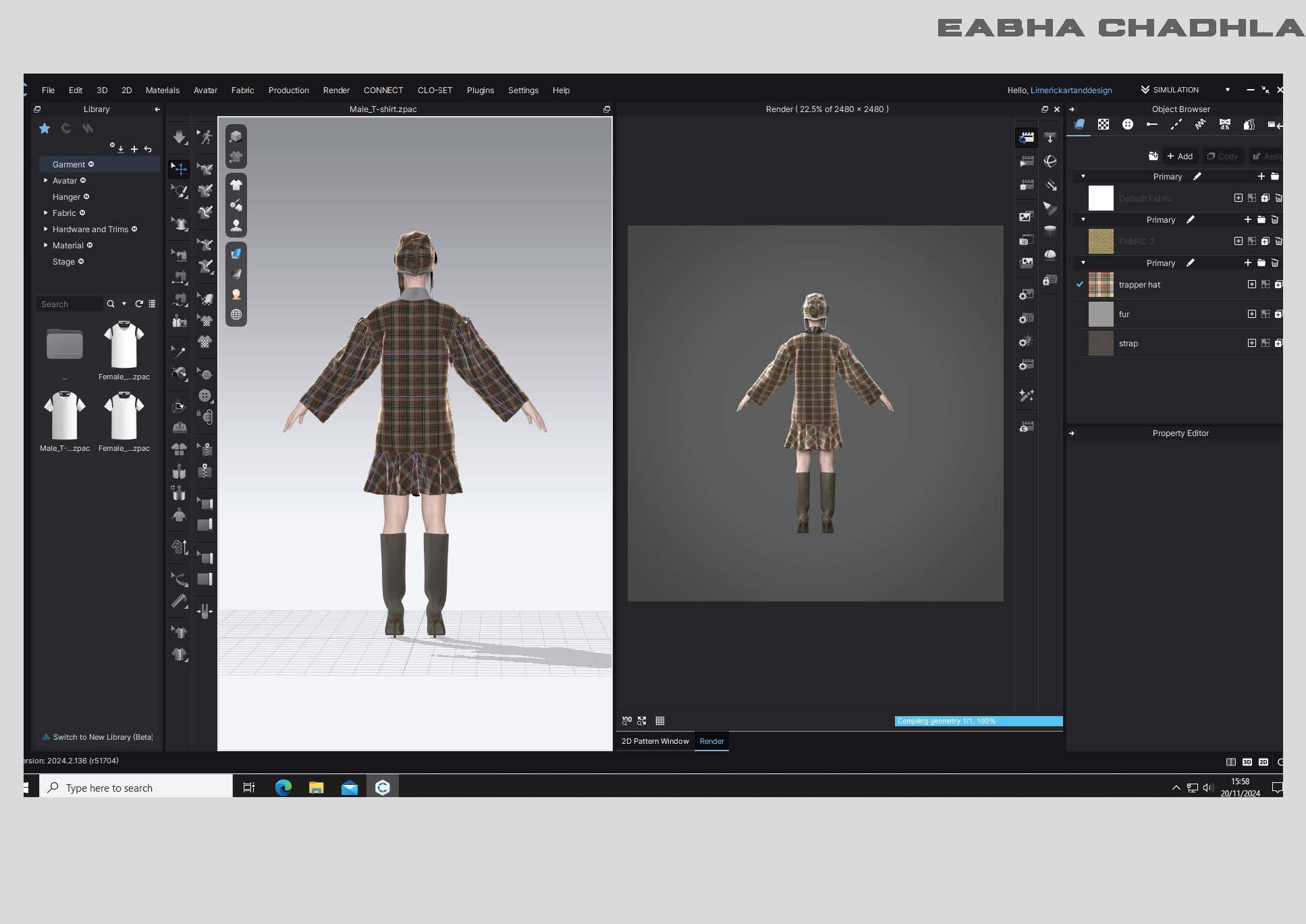Select the fur fabric grey swatch
Viewport: 1306px width, 924px height.
1101,314
